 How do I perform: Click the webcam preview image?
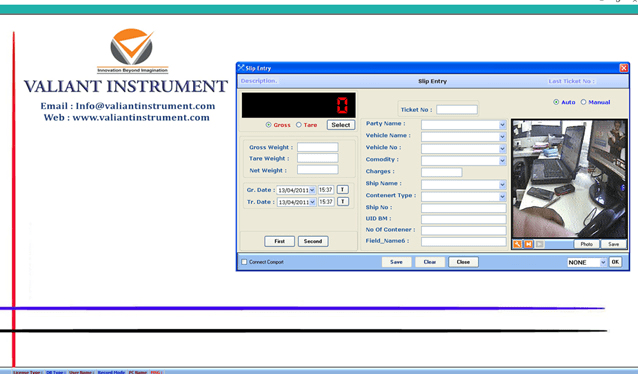pyautogui.click(x=569, y=179)
